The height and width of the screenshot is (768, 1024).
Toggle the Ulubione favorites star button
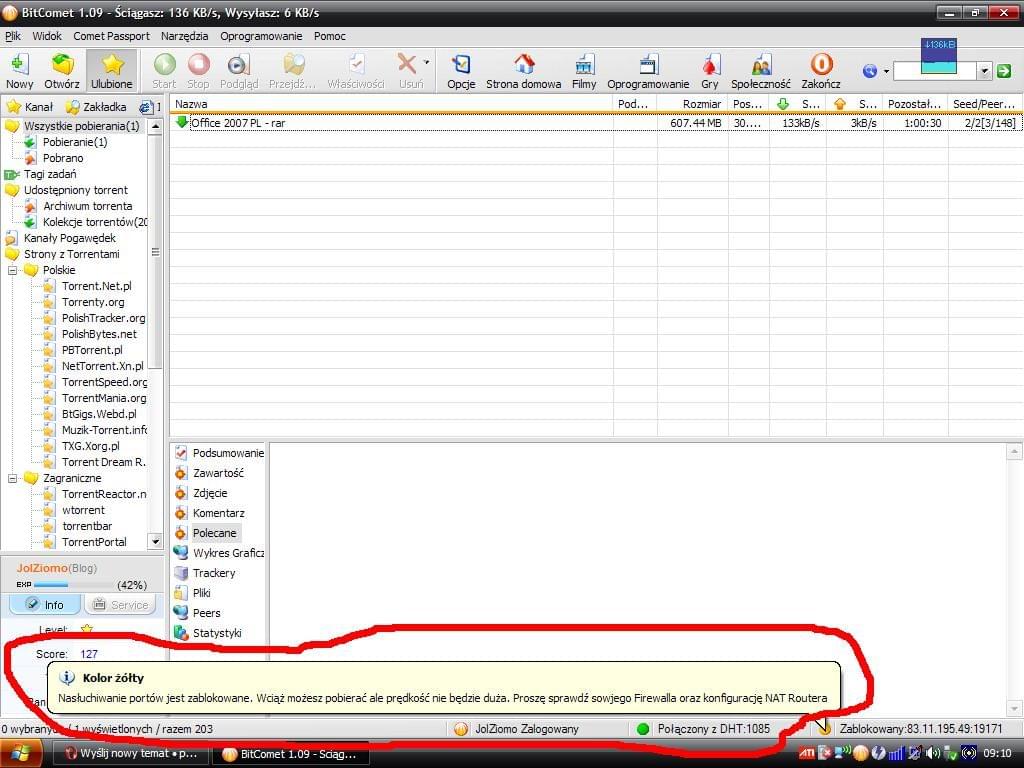click(x=112, y=71)
